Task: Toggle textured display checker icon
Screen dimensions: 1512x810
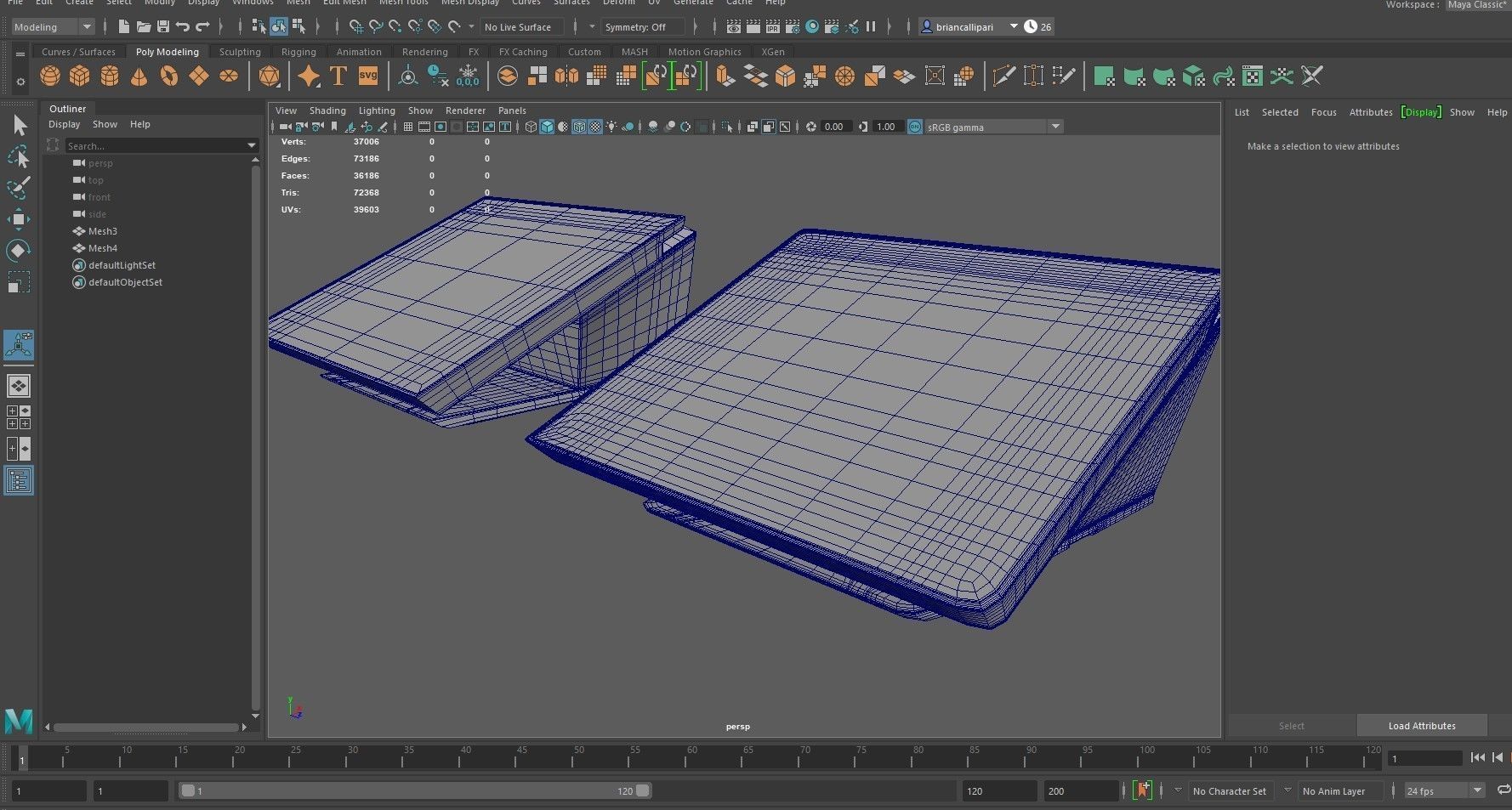Action: [x=595, y=127]
